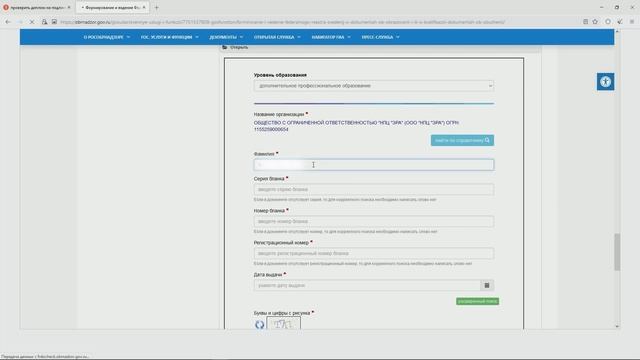Select the second browser tab
This screenshot has width=640, height=360.
point(113,7)
